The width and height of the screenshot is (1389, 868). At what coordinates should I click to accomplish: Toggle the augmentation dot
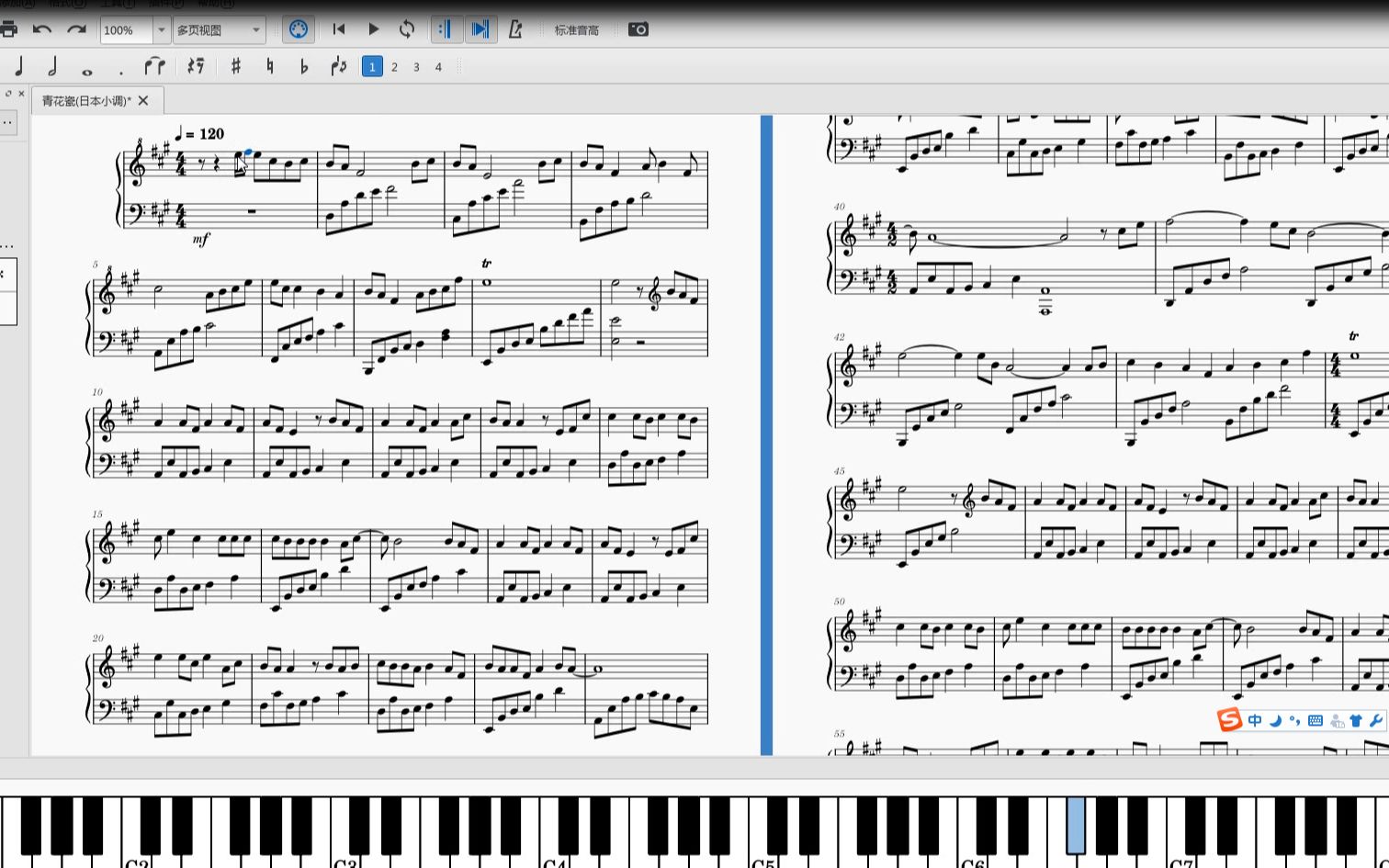point(120,72)
